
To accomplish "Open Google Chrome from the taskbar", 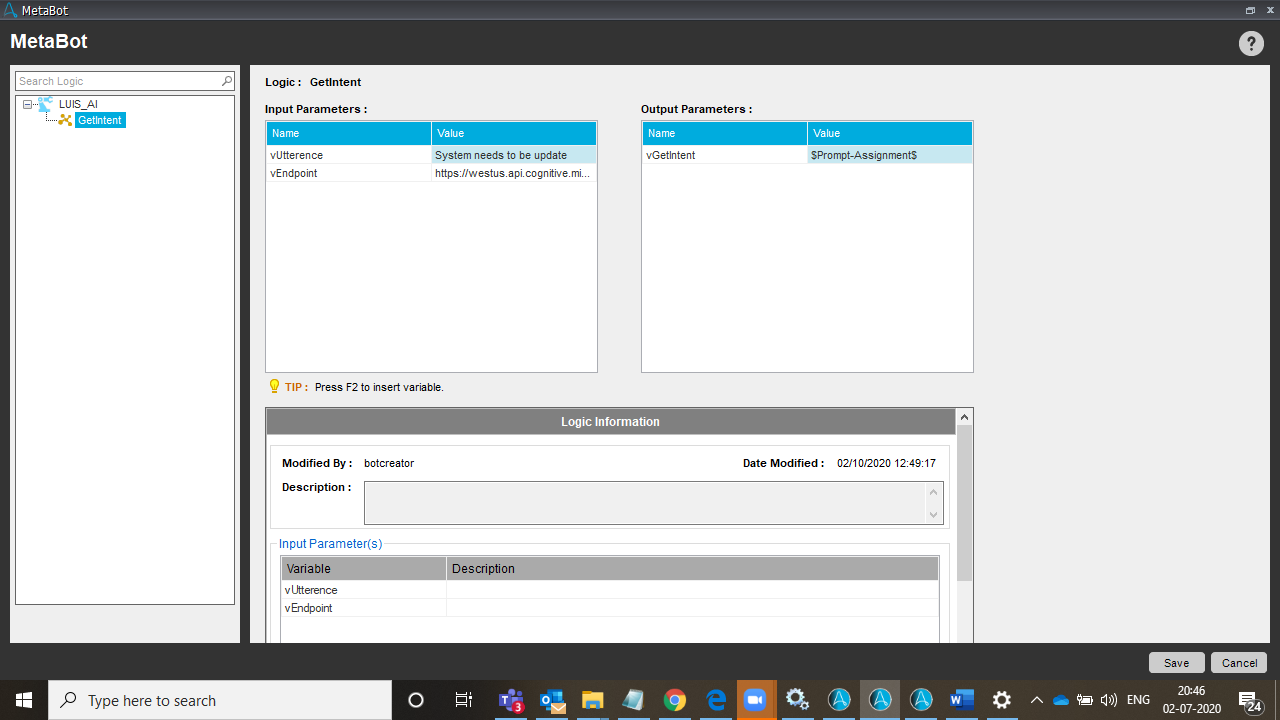I will pos(675,700).
